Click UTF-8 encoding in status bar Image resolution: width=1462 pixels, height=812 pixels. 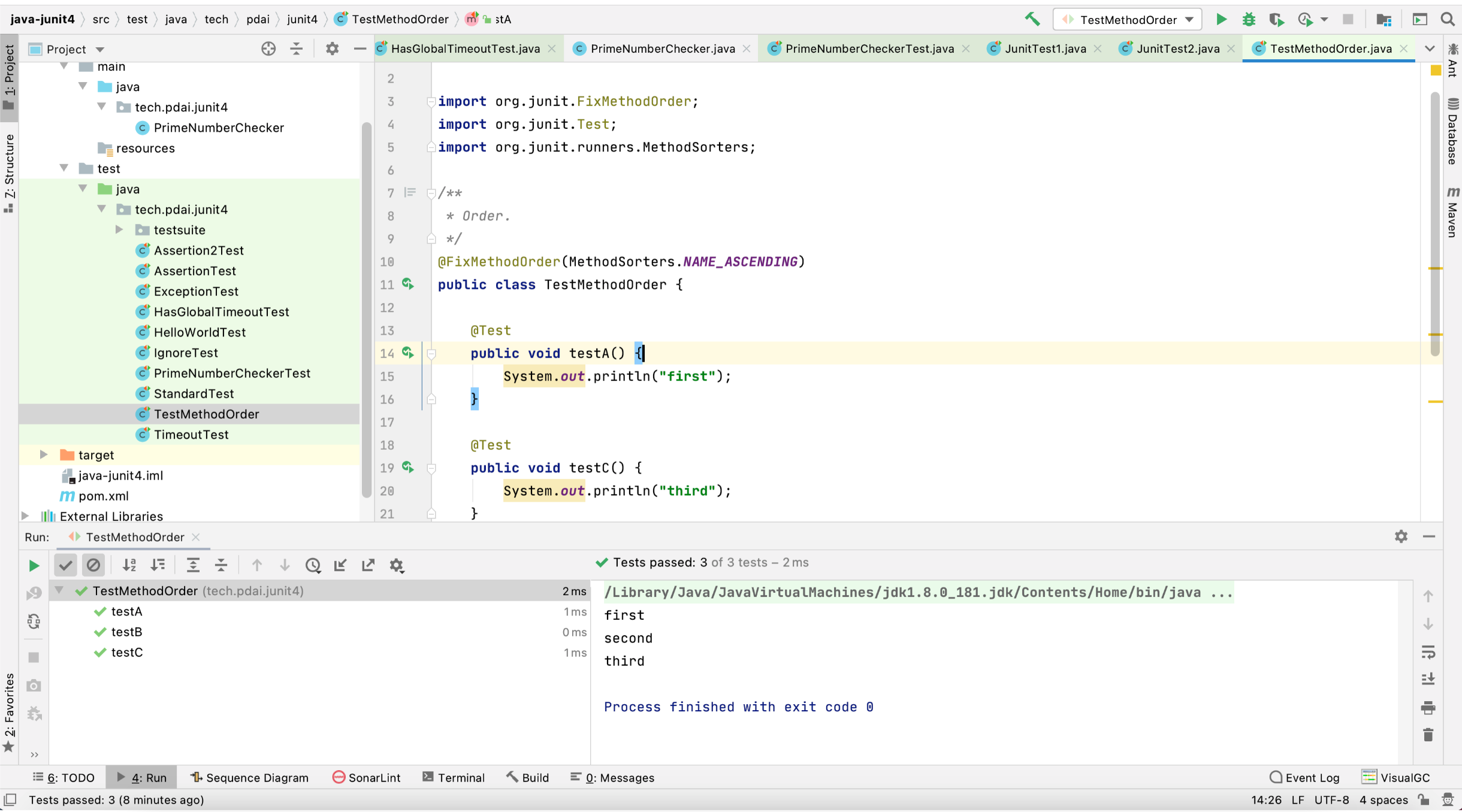(1331, 799)
